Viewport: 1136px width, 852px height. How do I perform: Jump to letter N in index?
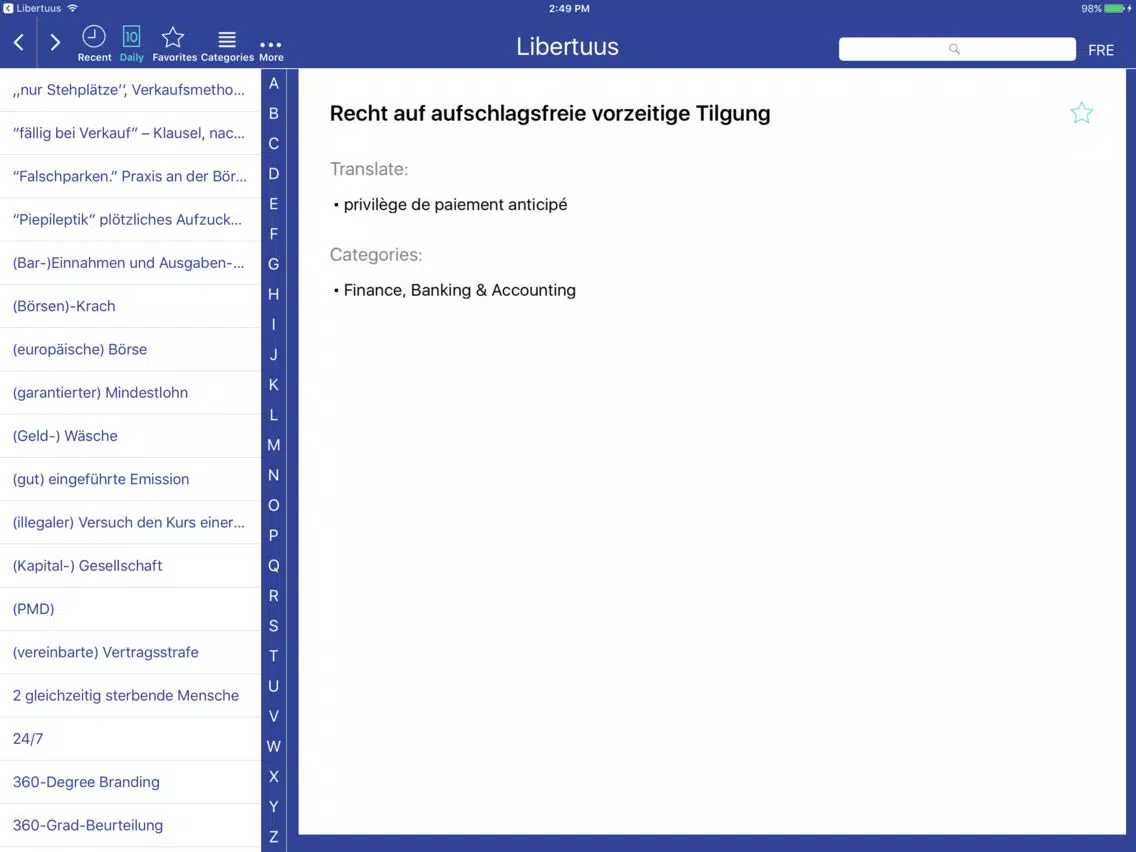(x=274, y=475)
